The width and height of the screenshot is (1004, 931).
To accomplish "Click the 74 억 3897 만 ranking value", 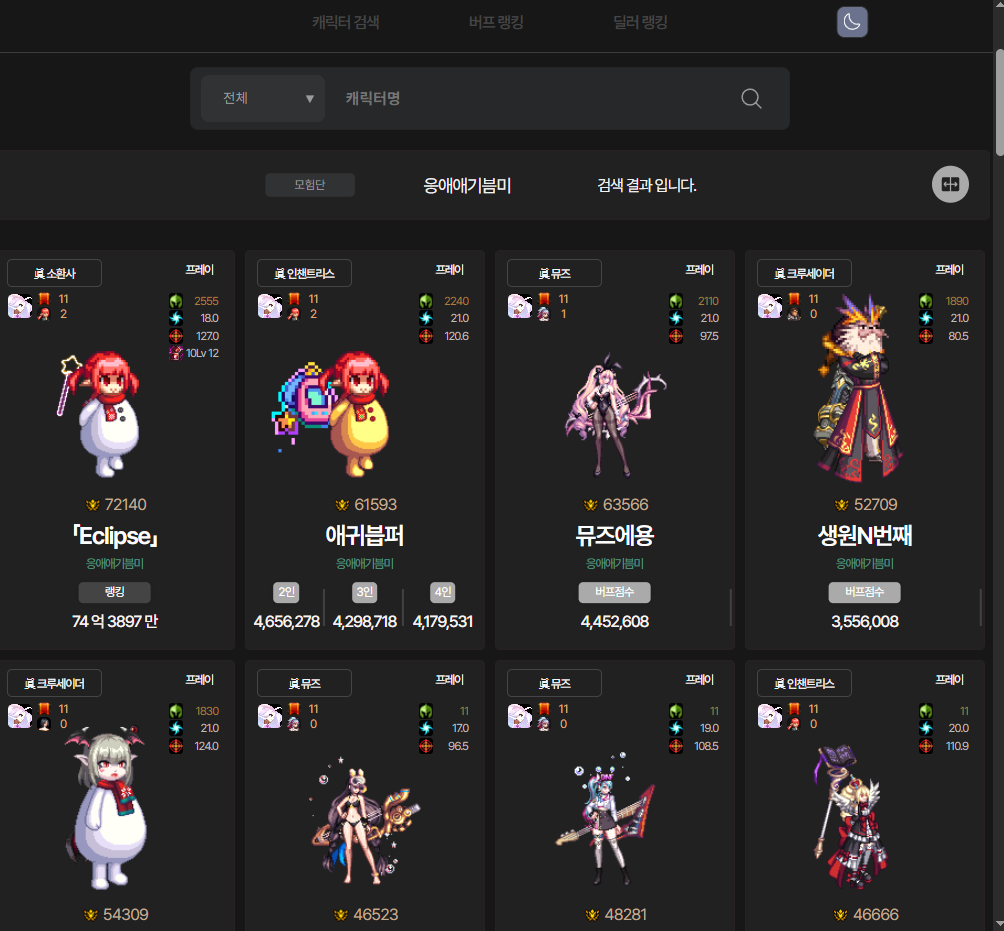I will coord(115,622).
